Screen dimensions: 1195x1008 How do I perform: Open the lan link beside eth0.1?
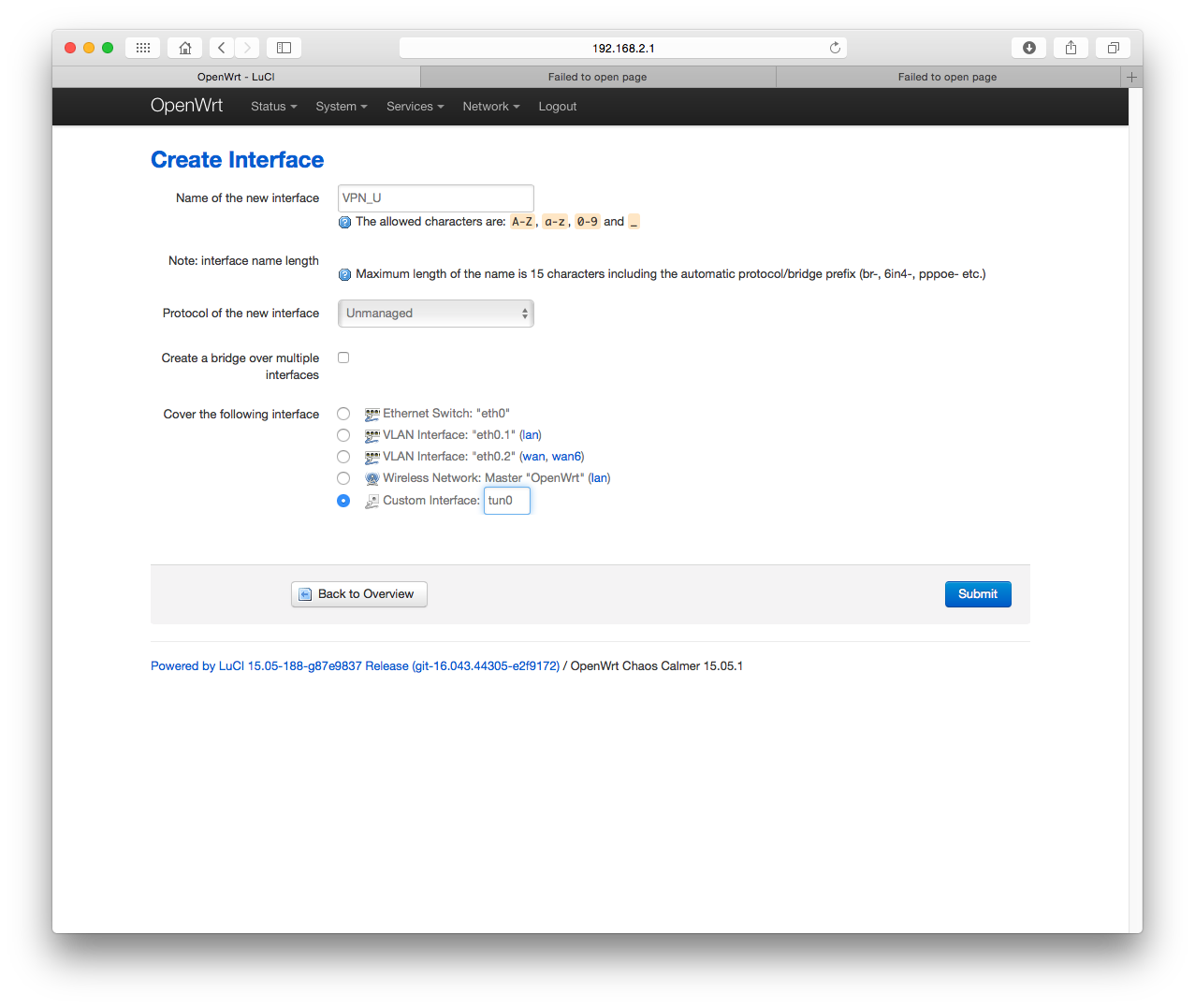(x=531, y=435)
